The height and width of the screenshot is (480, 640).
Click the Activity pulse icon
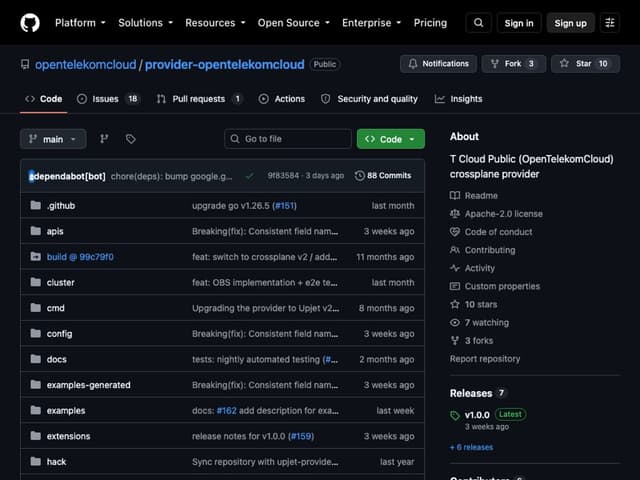455,268
